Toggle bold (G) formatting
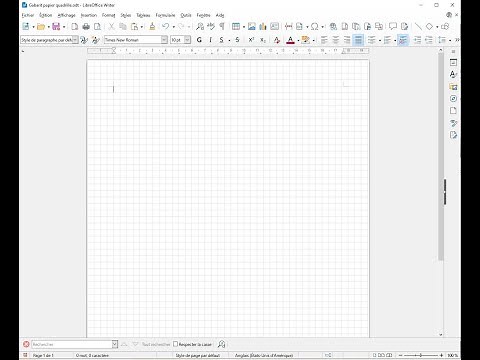The height and width of the screenshot is (360, 480). point(199,40)
